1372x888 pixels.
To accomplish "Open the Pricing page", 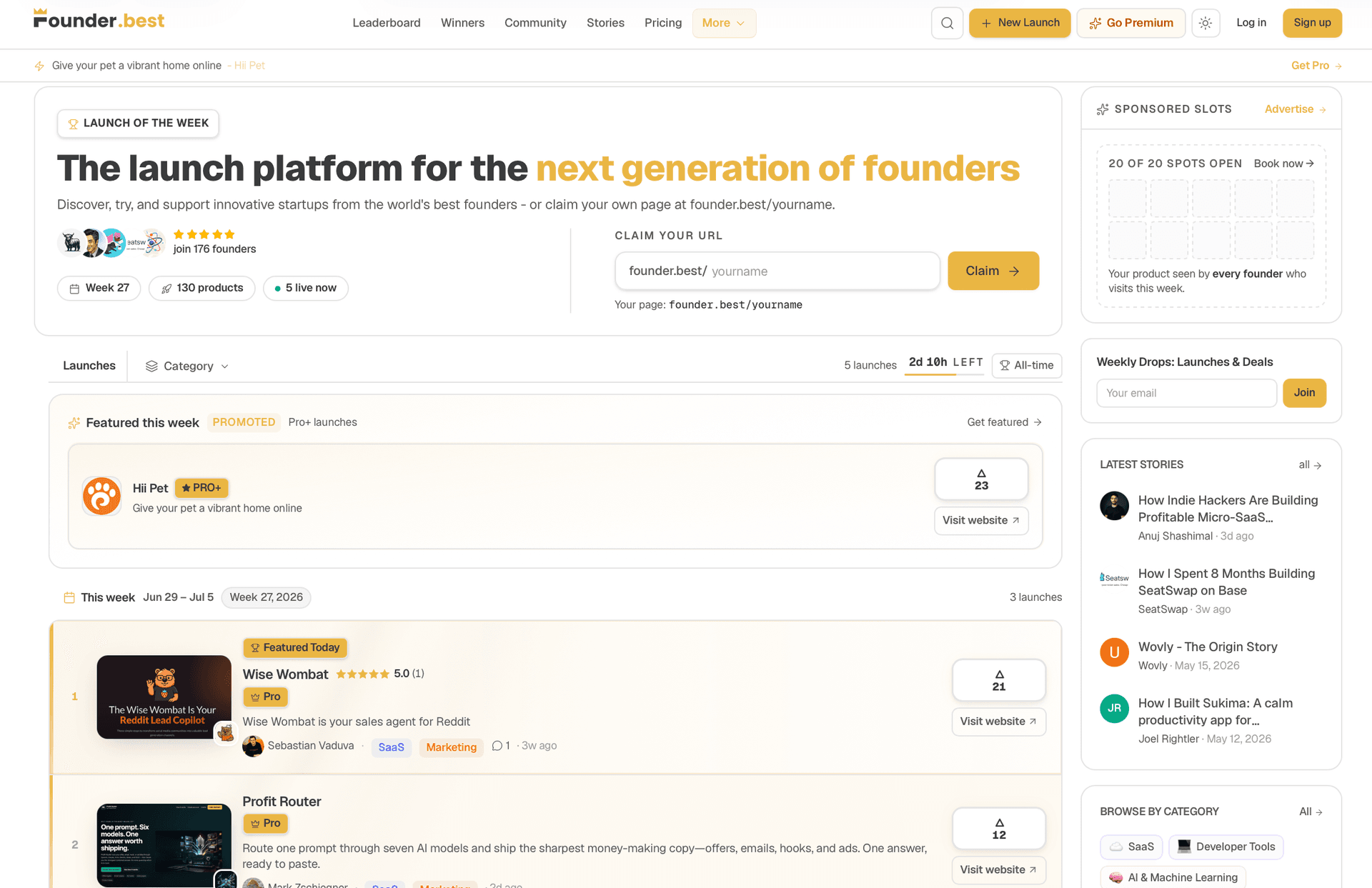I will [x=663, y=23].
